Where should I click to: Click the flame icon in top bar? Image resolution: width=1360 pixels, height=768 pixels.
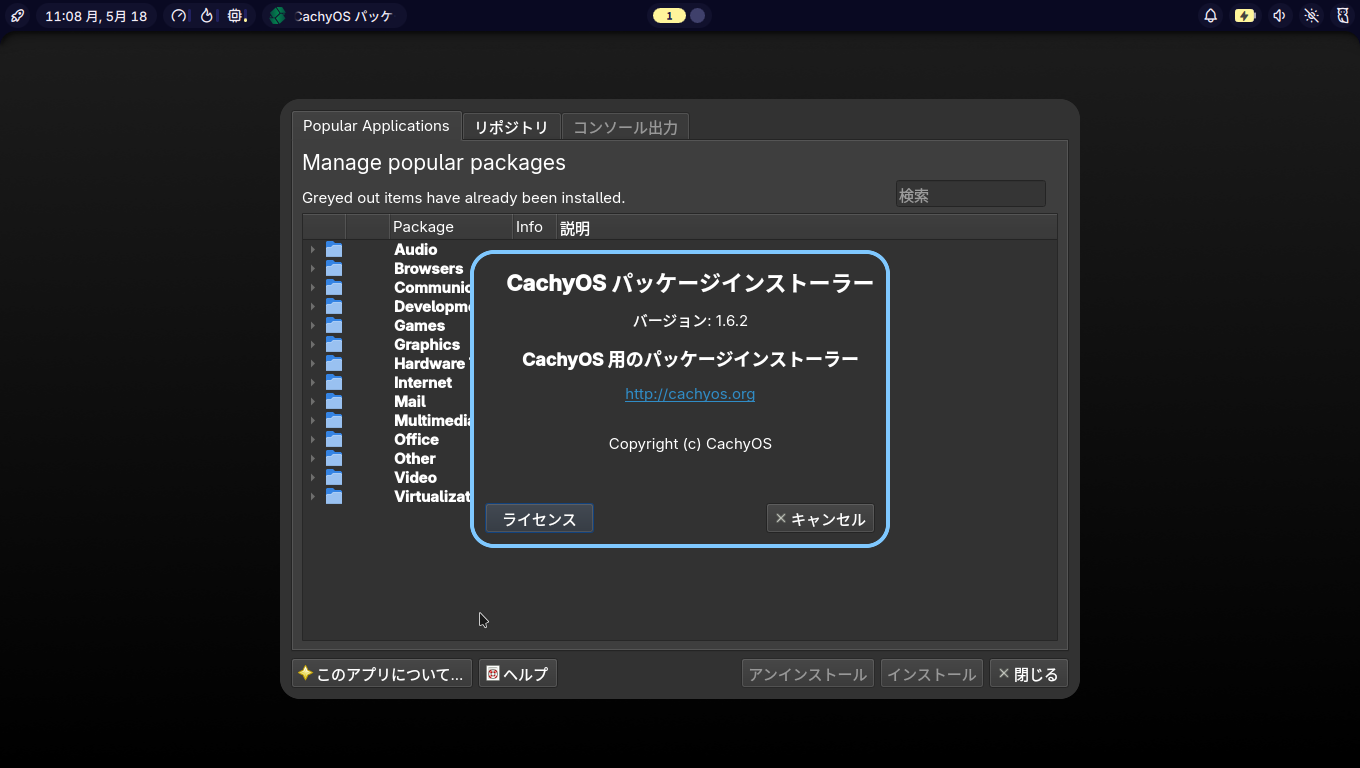(207, 16)
